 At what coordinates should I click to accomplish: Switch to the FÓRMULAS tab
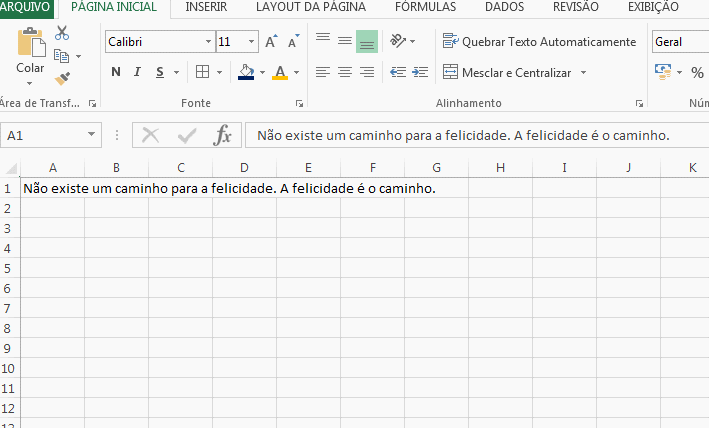point(425,7)
